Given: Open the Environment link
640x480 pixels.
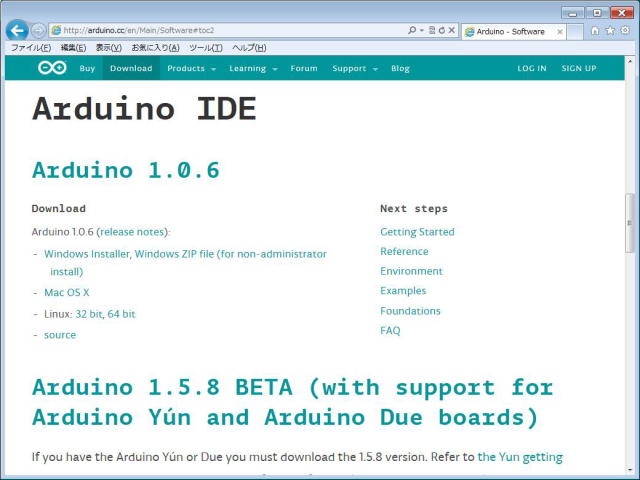Looking at the screenshot, I should coord(411,271).
